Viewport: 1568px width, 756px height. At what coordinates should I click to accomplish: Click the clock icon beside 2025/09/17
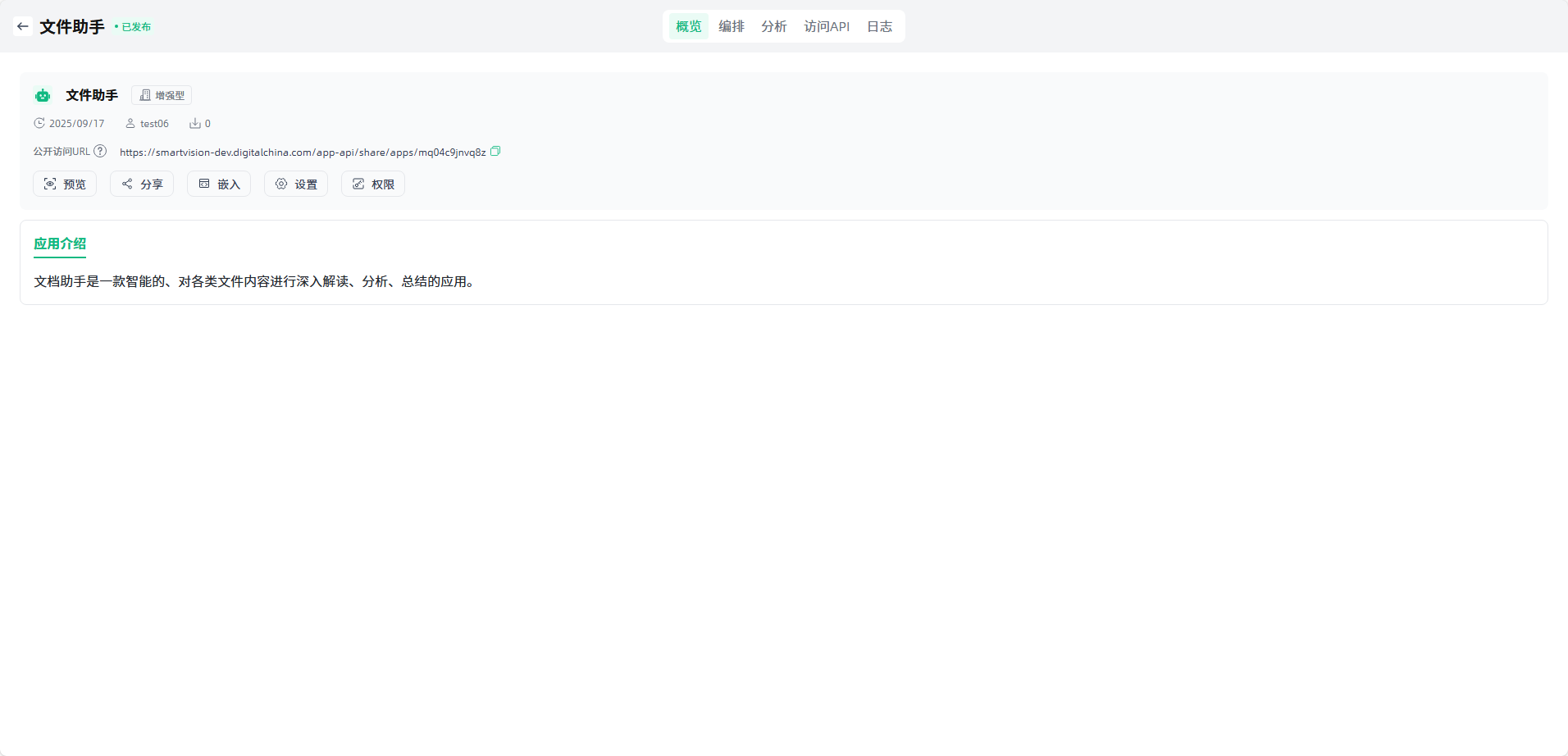click(x=39, y=123)
